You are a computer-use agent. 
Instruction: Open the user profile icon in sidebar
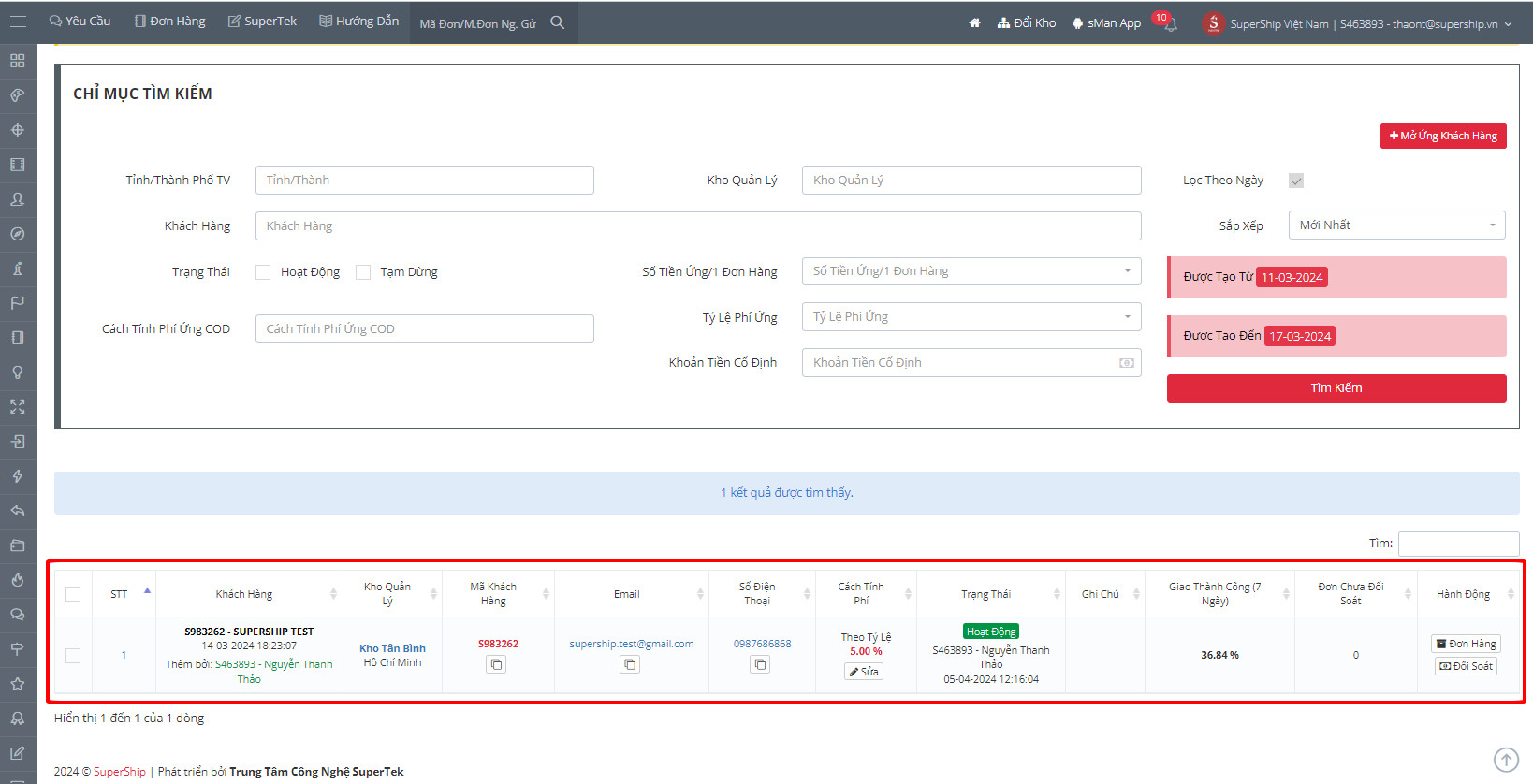18,199
